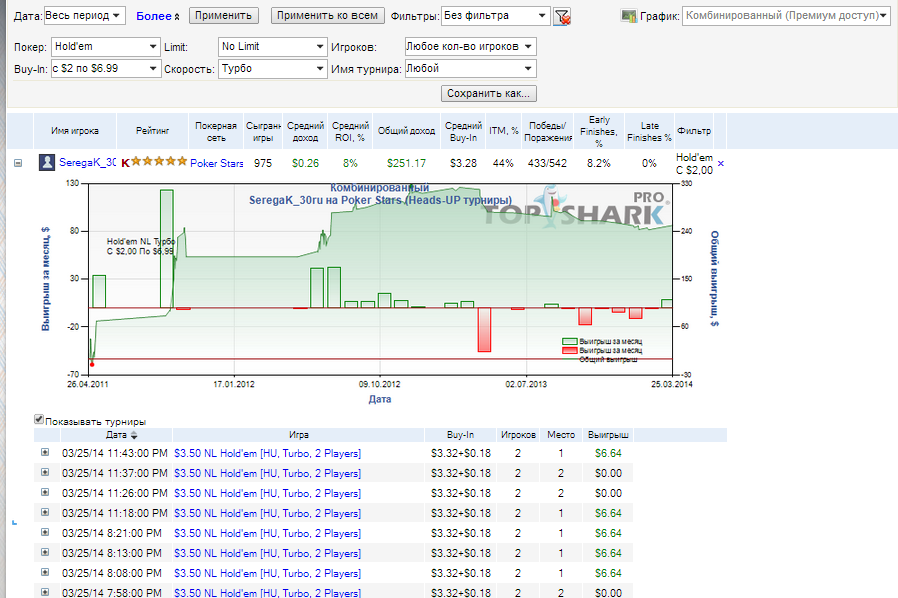Open tournament link from 11:43:00 PM row

tap(267, 453)
